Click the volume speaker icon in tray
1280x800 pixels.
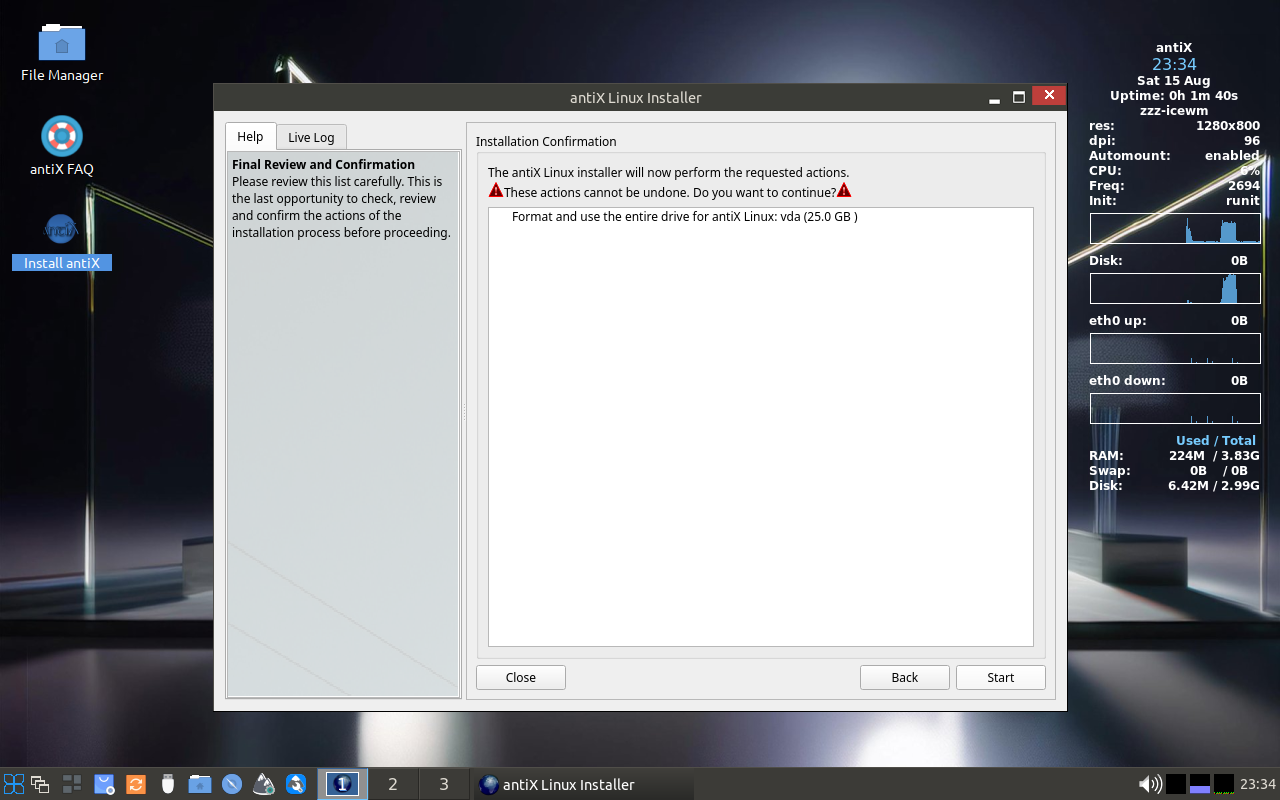click(x=1150, y=784)
